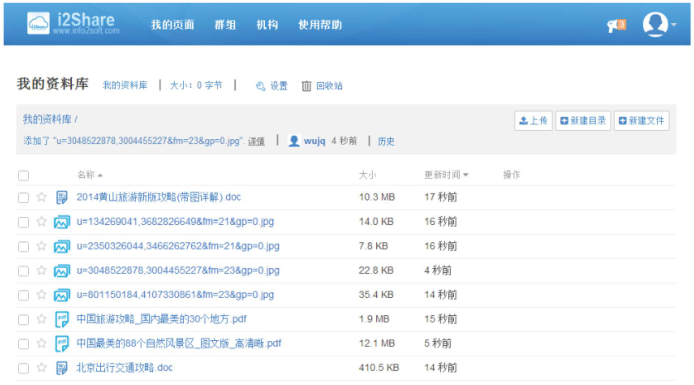Open 详情 details of last commit
Screen dimensions: 694x385
[256, 141]
